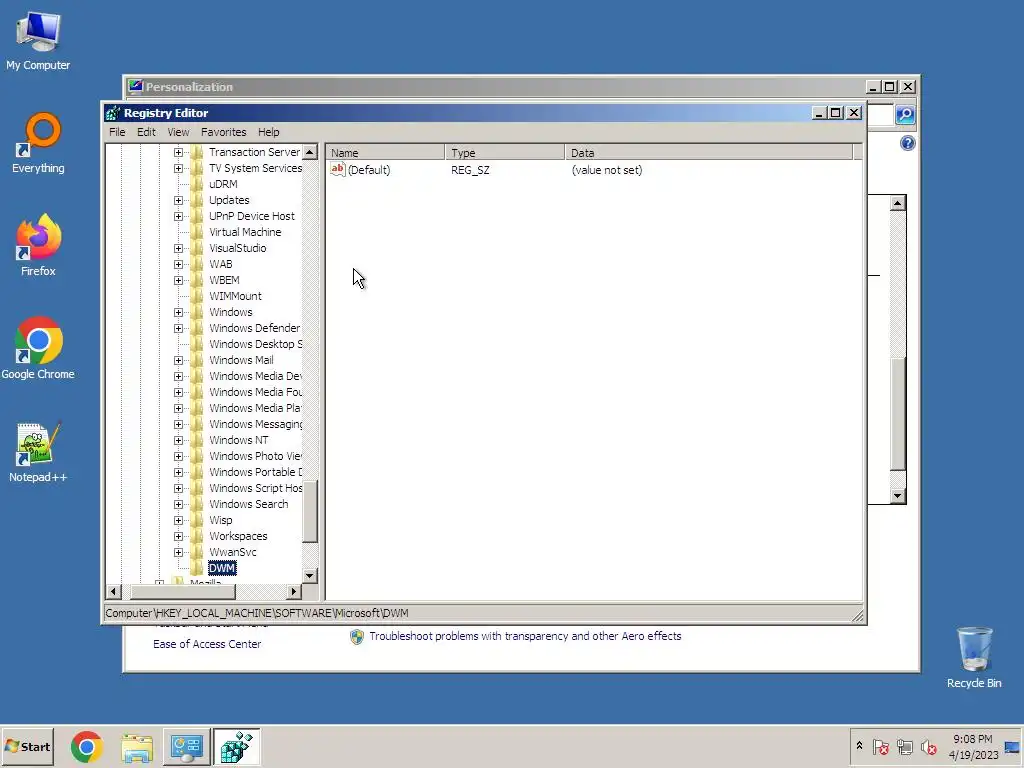The image size is (1024, 768).
Task: Click the tree scroll up arrow
Action: tap(310, 152)
